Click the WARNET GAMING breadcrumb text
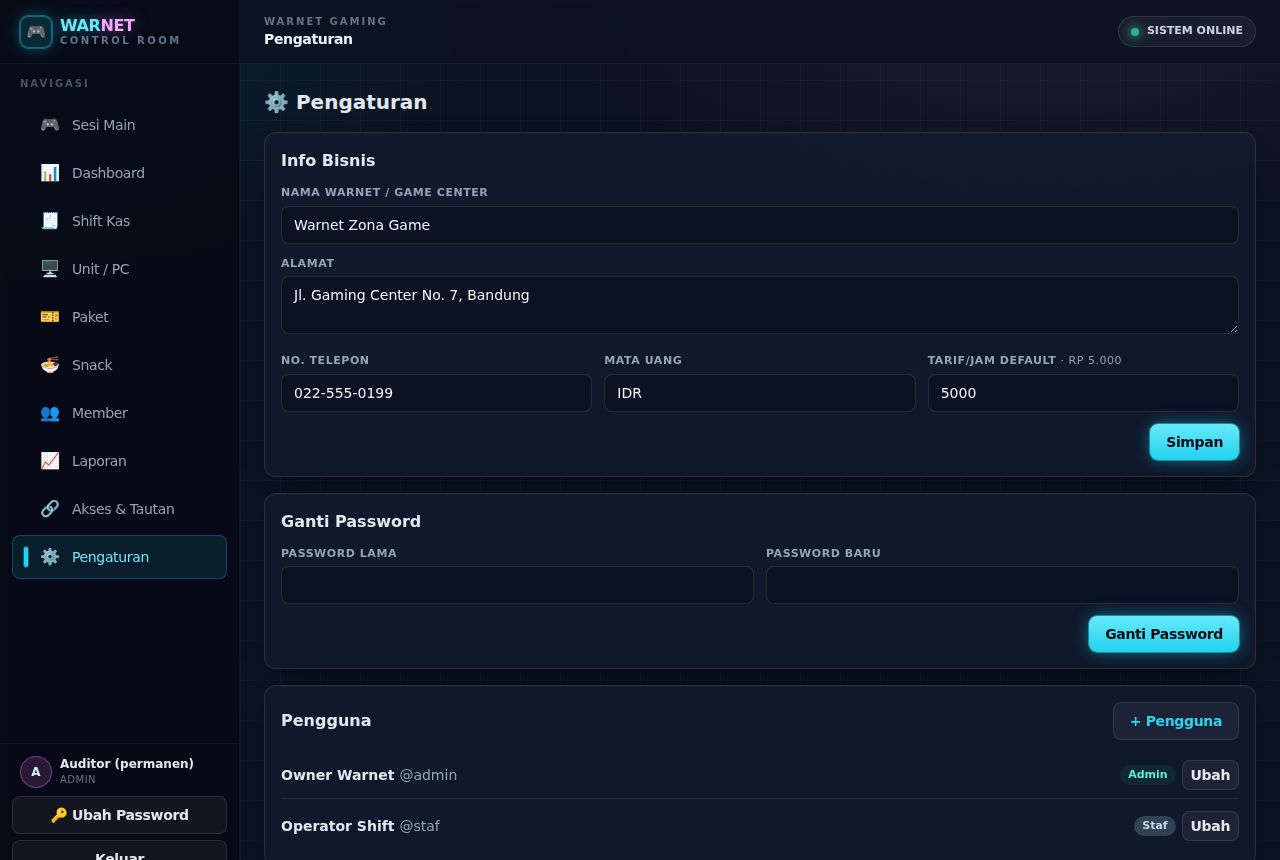 click(x=325, y=21)
